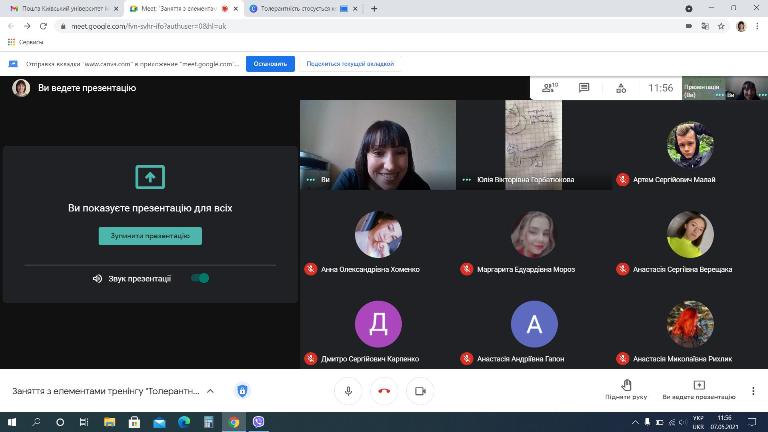Image resolution: width=768 pixels, height=432 pixels.
Task: Click muted mic icon of Анастасія Миколаївна Рихлик
Action: coord(623,359)
